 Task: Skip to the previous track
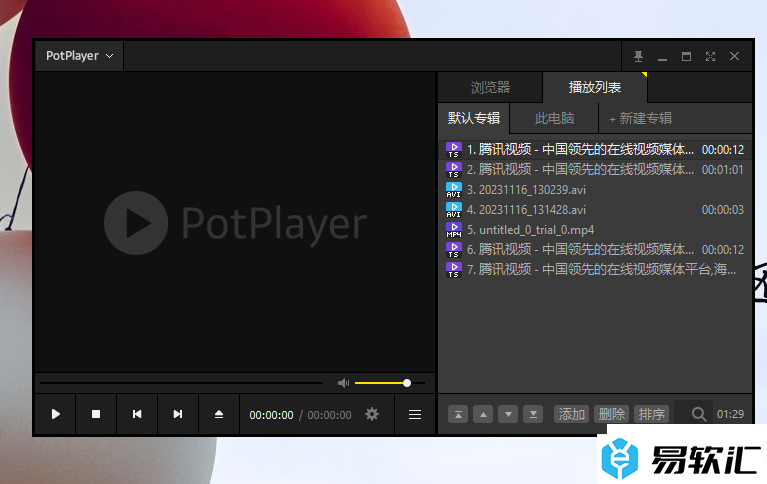click(137, 415)
